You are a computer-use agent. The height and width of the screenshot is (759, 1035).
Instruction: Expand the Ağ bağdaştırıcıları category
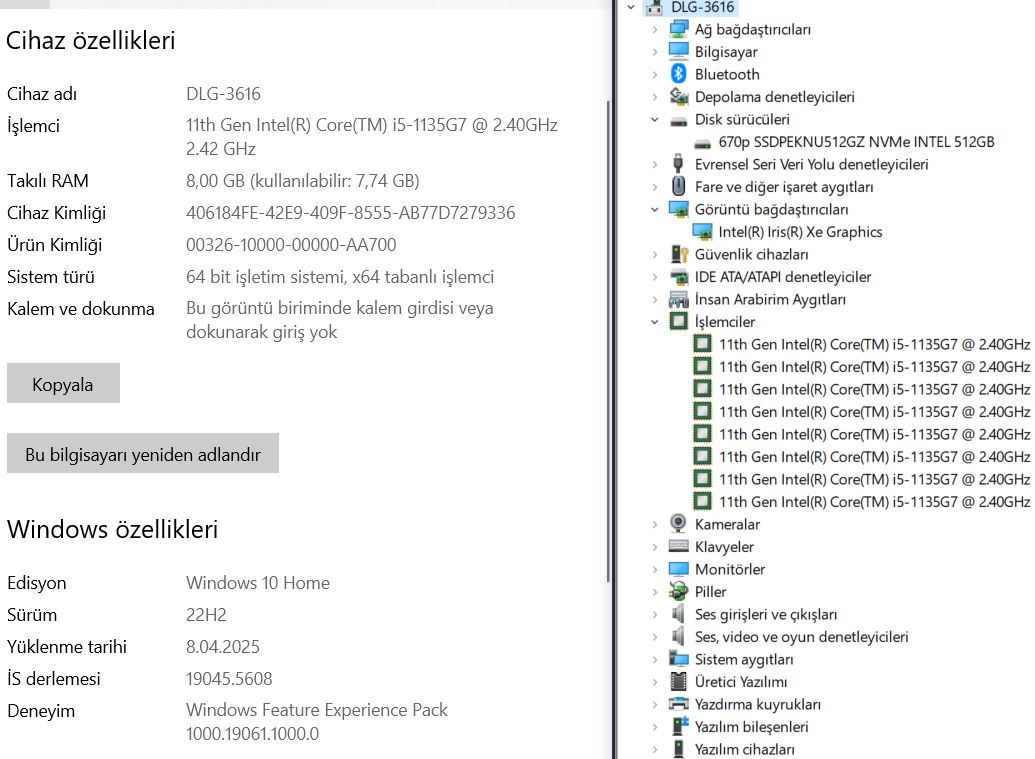pos(655,30)
